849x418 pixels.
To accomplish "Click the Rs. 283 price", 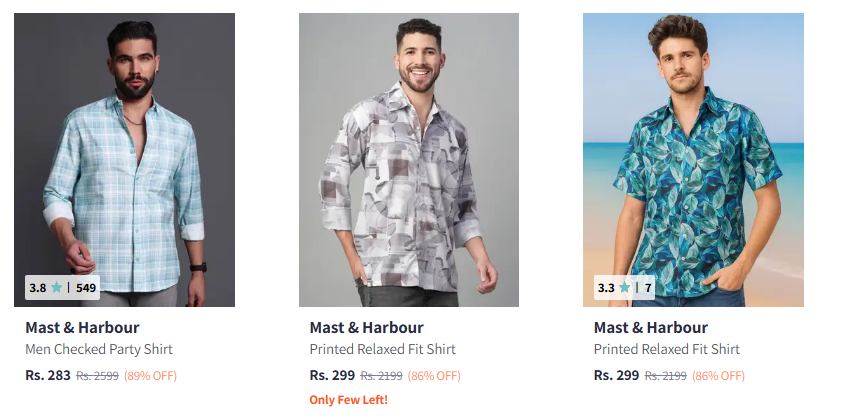I will [48, 375].
